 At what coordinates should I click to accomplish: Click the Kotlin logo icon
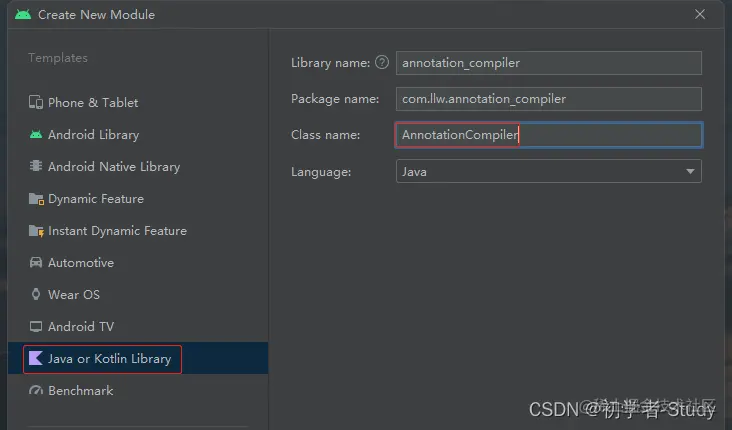coord(36,358)
